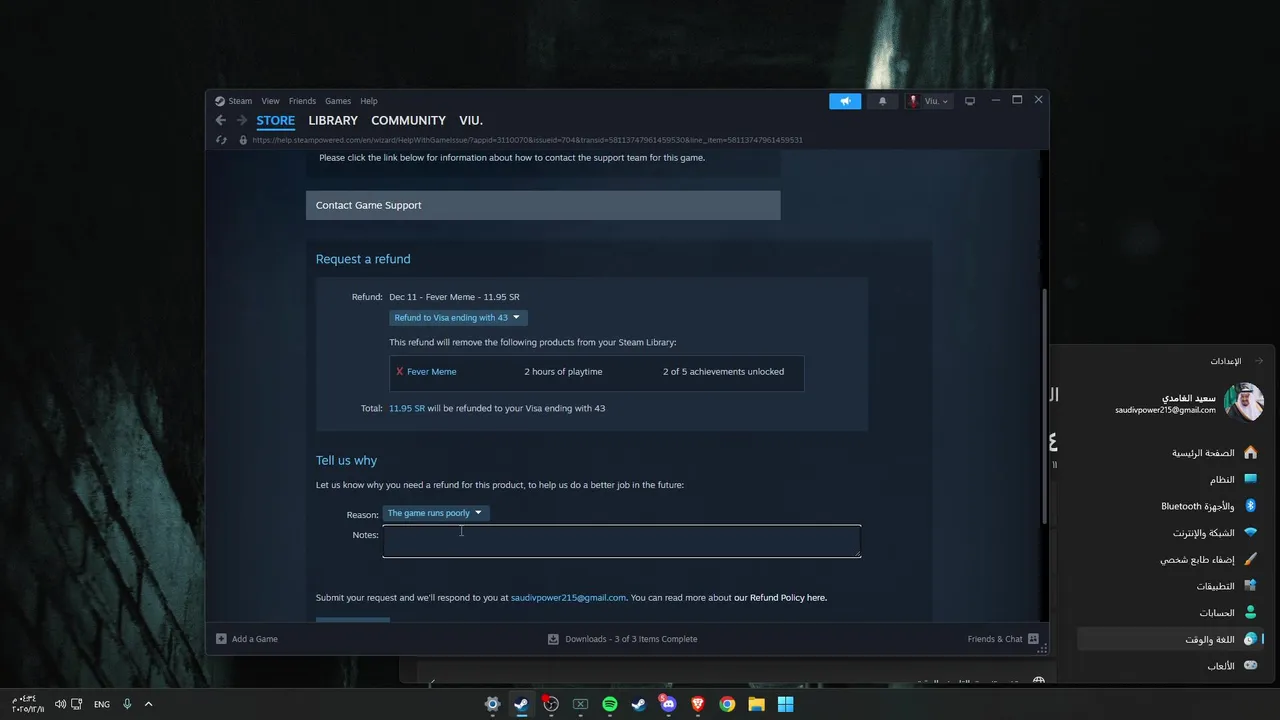The image size is (1280, 720).
Task: Open the Friends menu
Action: (x=302, y=101)
